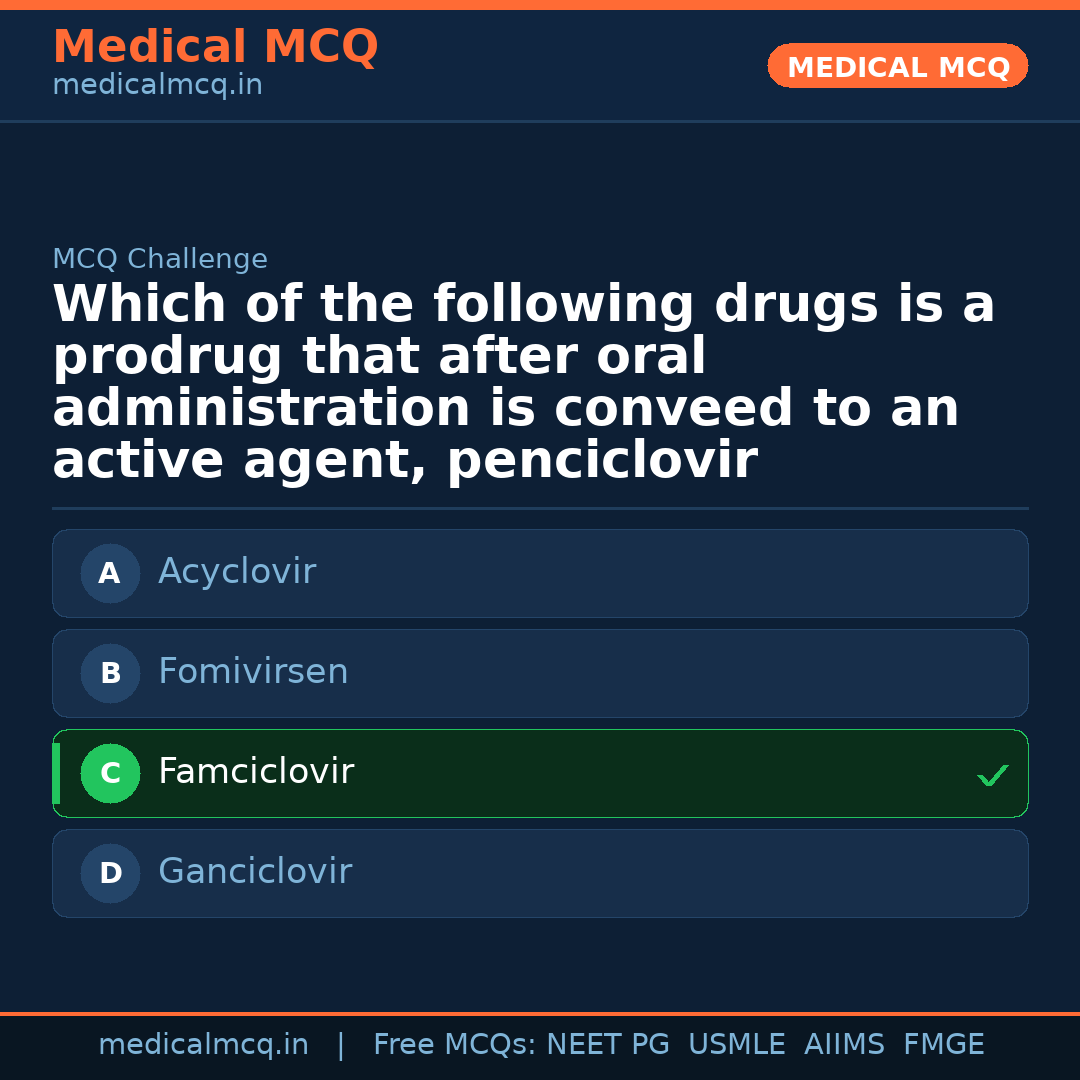The image size is (1080, 1080).
Task: Open the medicalmcq.in footer link
Action: (x=203, y=1045)
